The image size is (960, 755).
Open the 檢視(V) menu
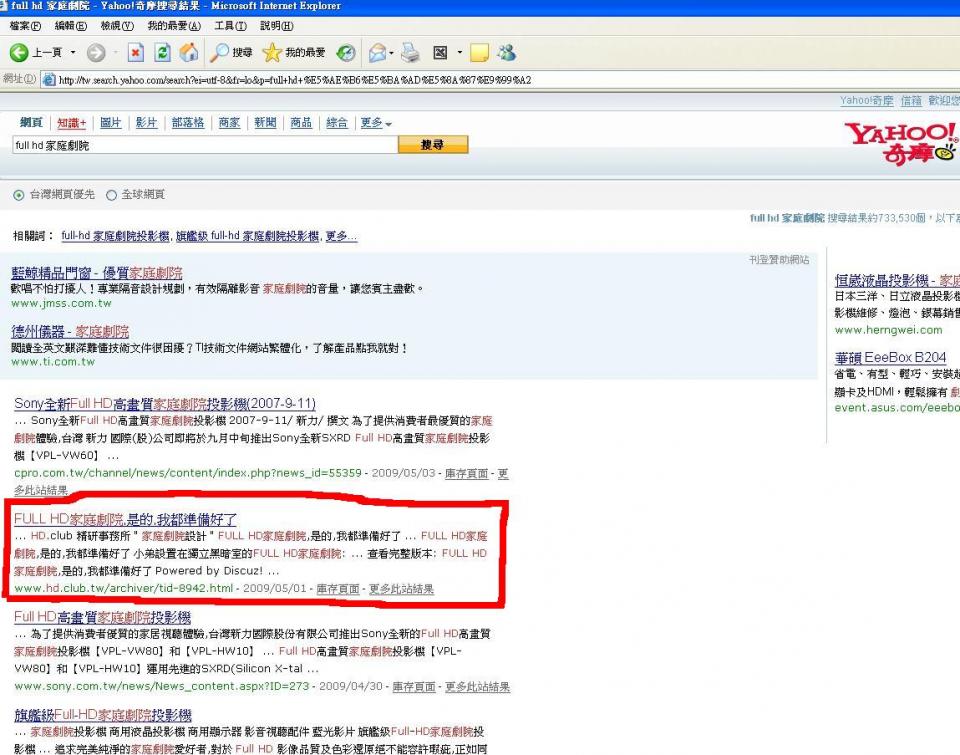coord(117,26)
